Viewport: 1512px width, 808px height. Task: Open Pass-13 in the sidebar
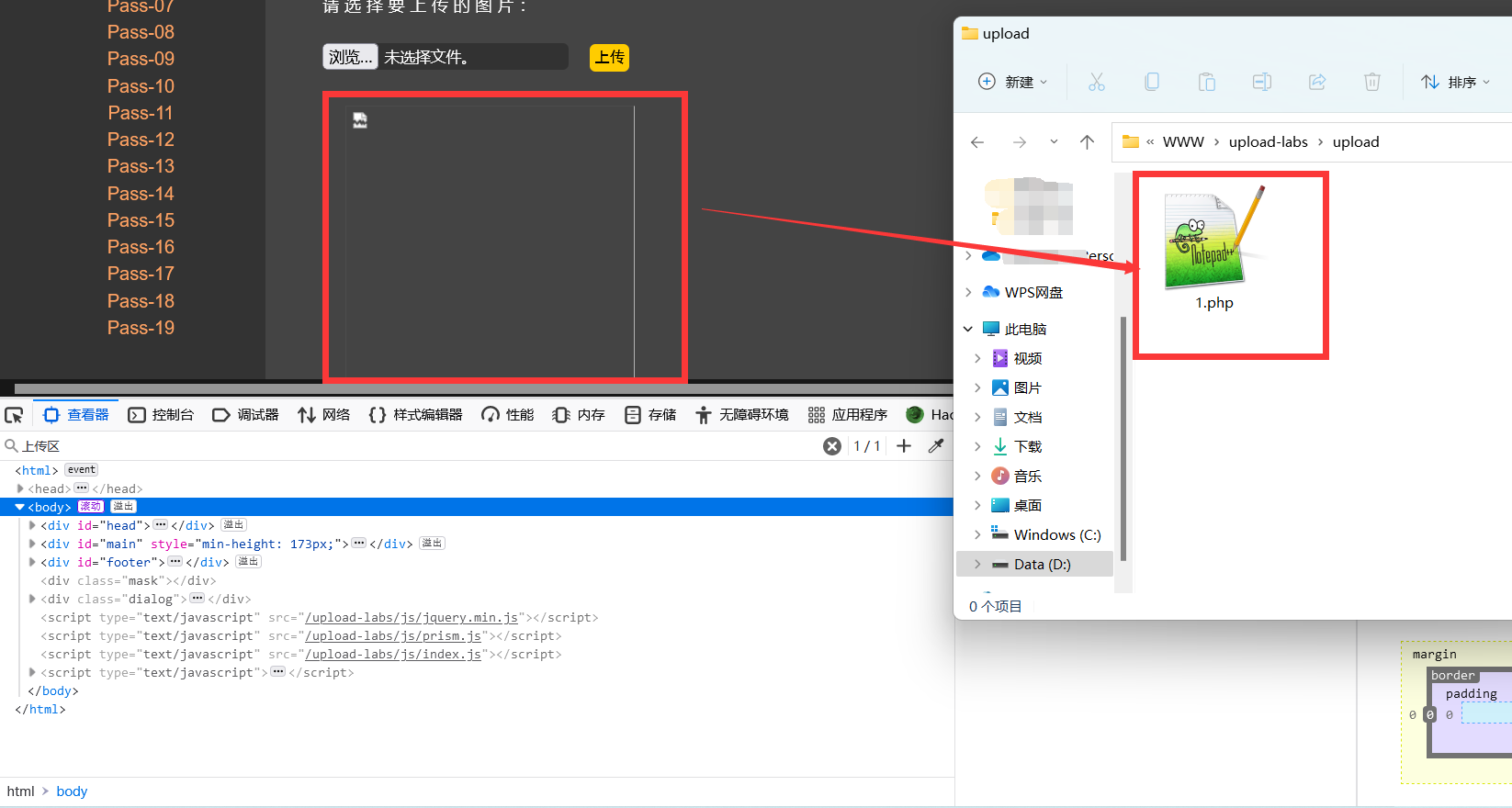[x=141, y=166]
